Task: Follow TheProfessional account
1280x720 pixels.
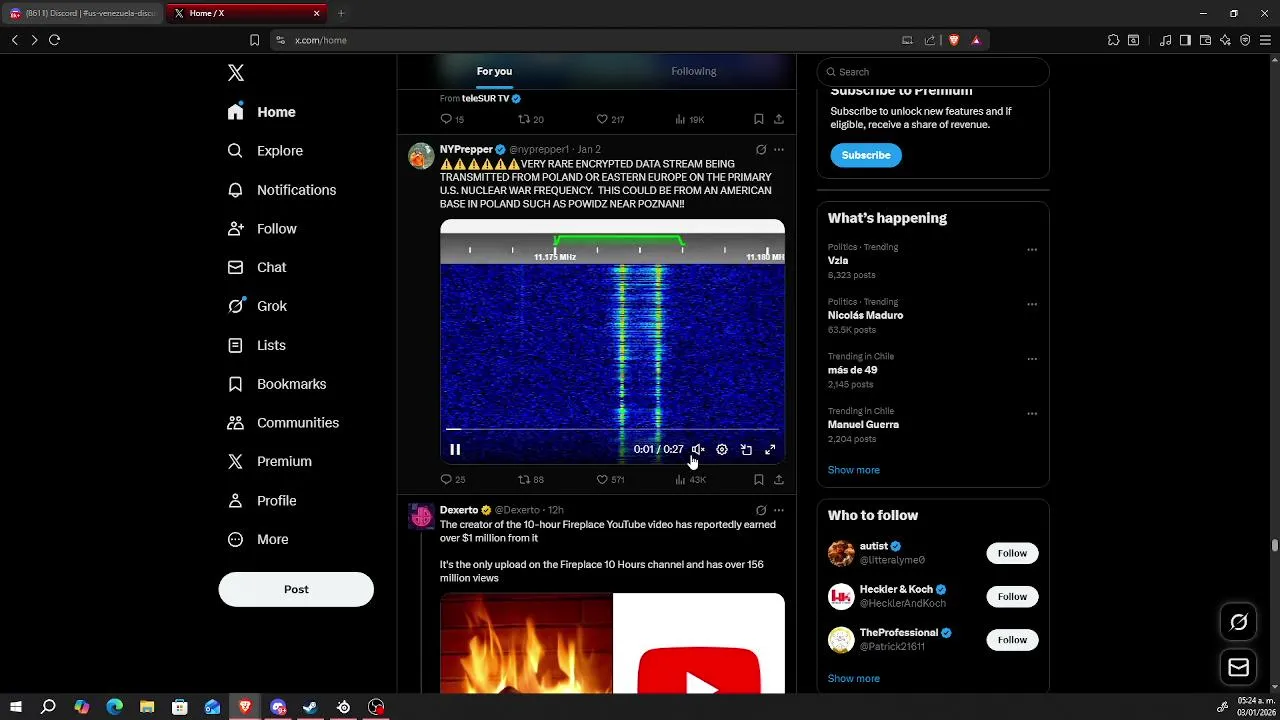Action: tap(1012, 640)
